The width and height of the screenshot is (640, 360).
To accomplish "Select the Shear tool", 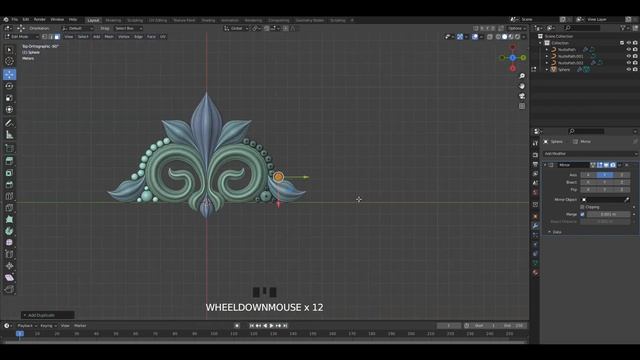I will pos(9,278).
